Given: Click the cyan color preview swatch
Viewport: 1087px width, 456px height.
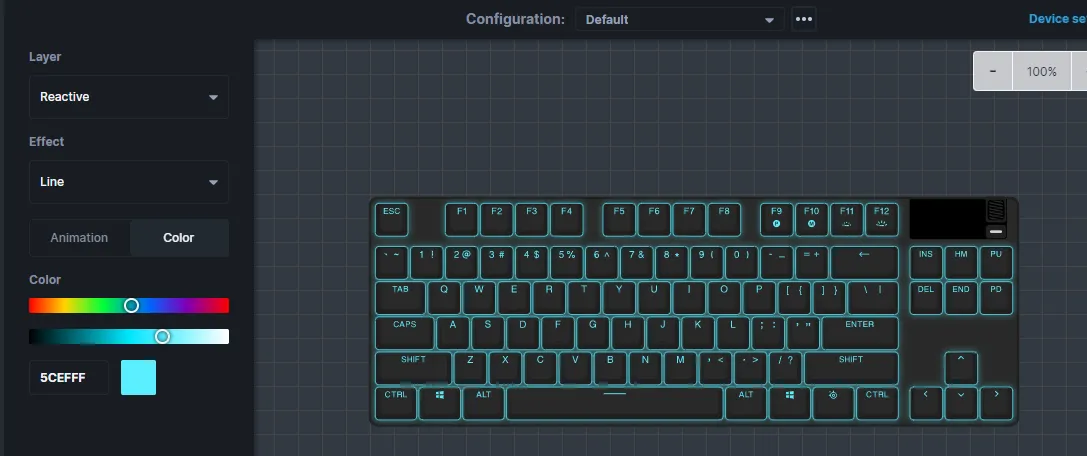Looking at the screenshot, I should (x=138, y=378).
